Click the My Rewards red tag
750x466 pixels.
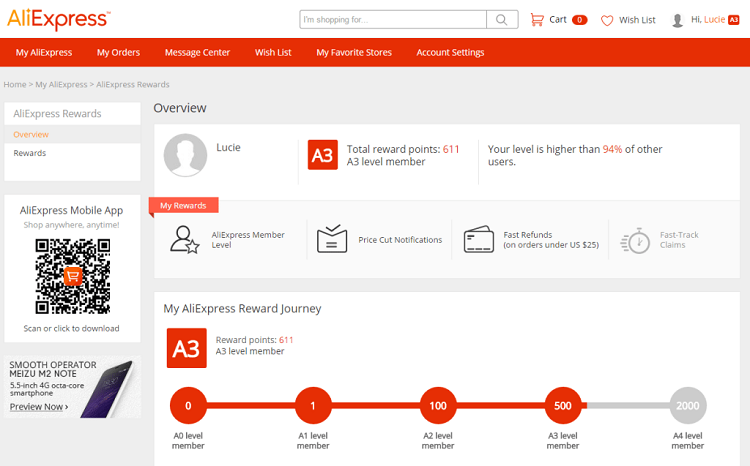(x=184, y=205)
